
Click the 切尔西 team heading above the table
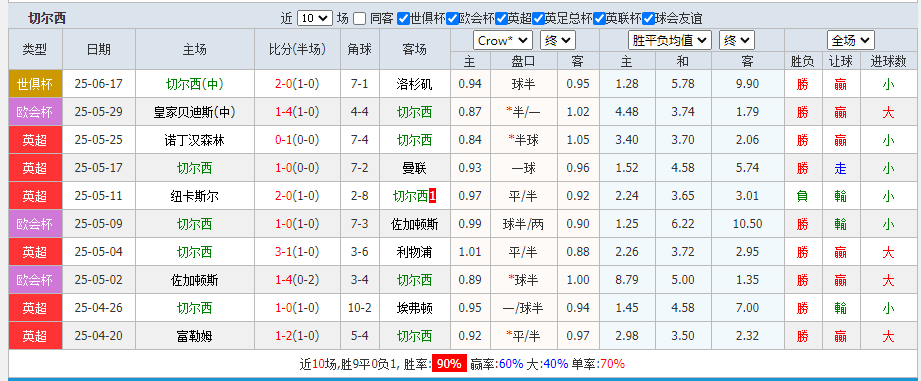point(47,18)
